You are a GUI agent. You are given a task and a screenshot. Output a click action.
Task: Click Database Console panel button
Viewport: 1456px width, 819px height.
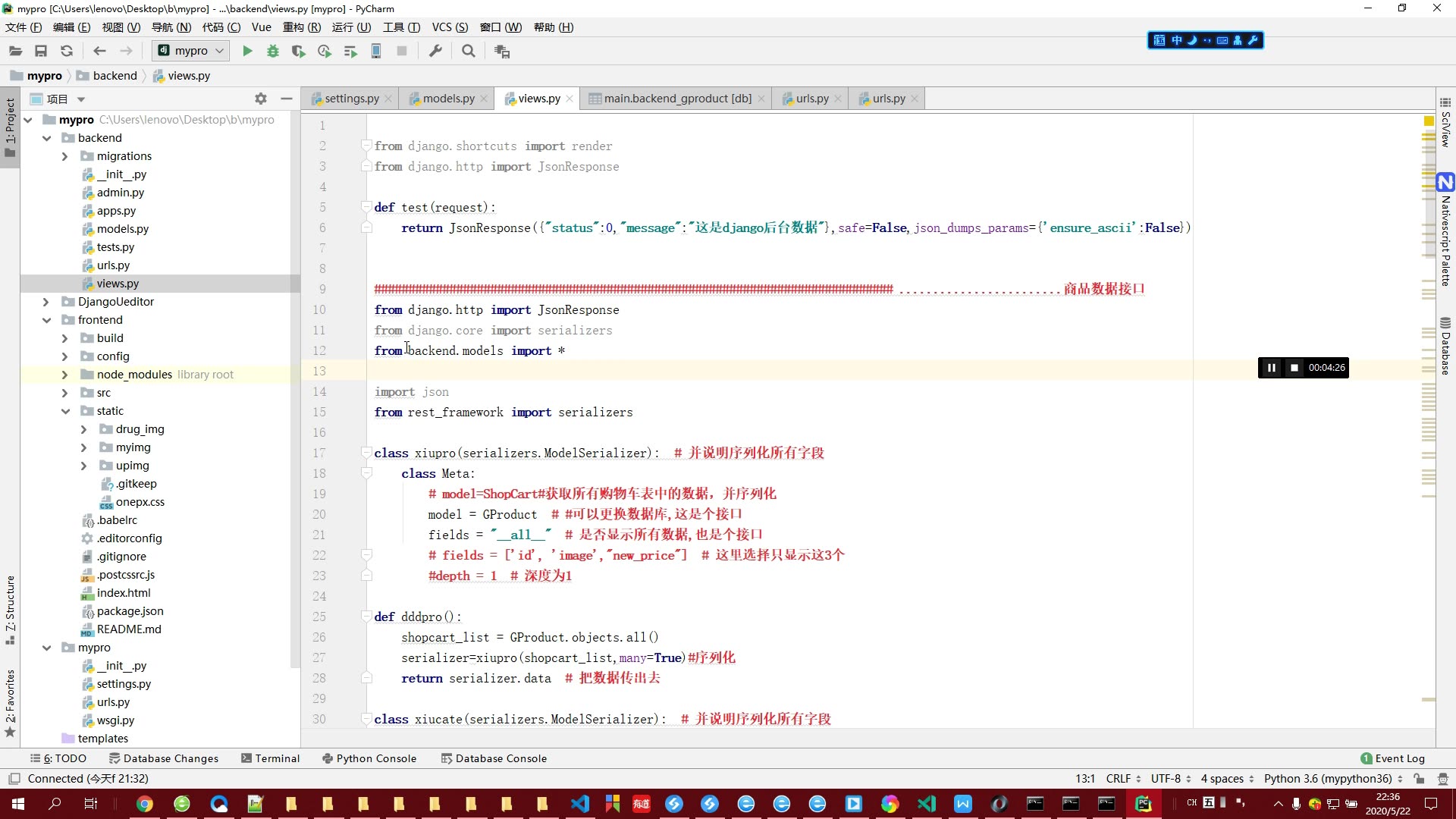point(498,758)
